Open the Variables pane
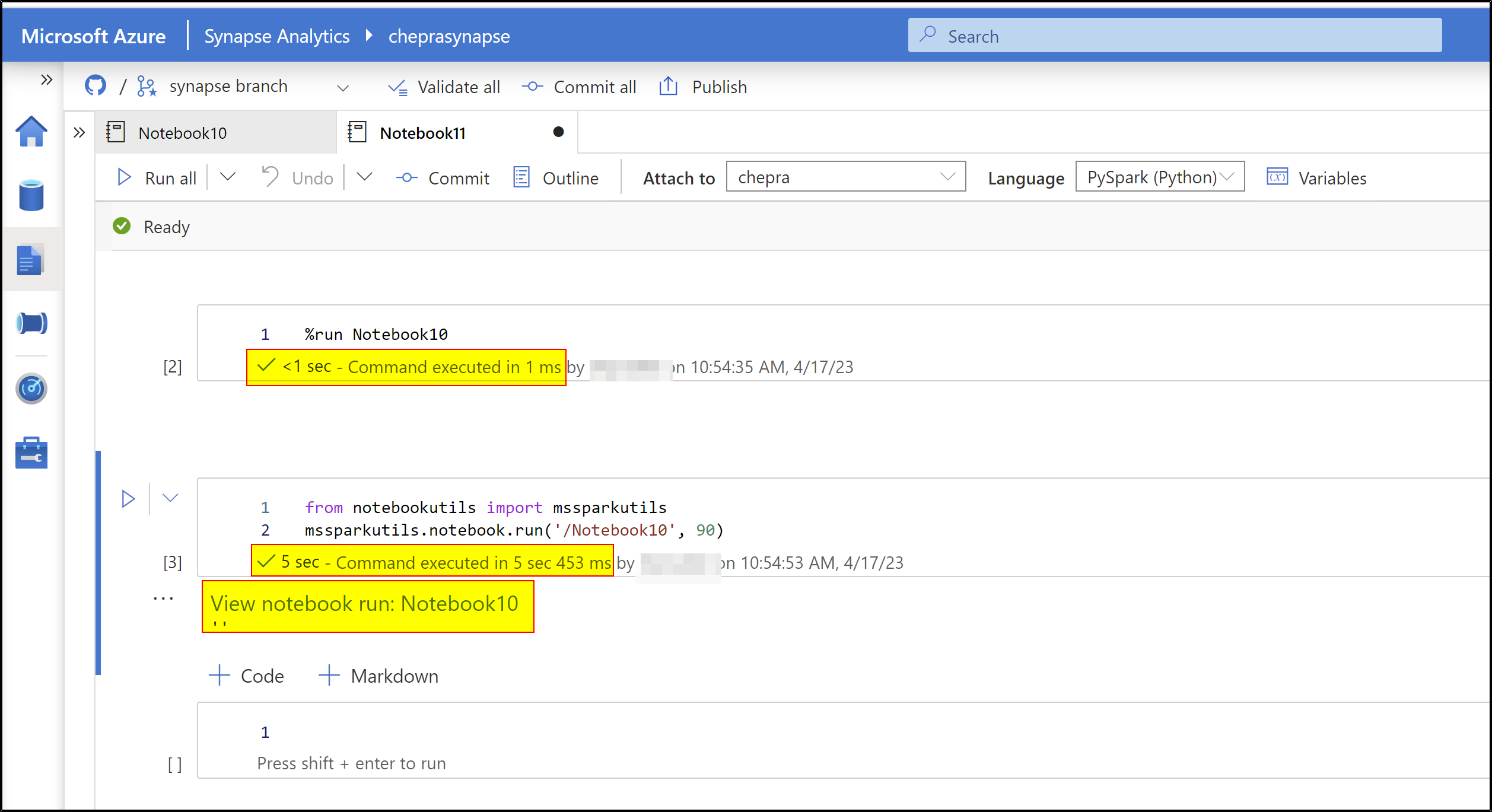The image size is (1492, 812). click(1316, 178)
